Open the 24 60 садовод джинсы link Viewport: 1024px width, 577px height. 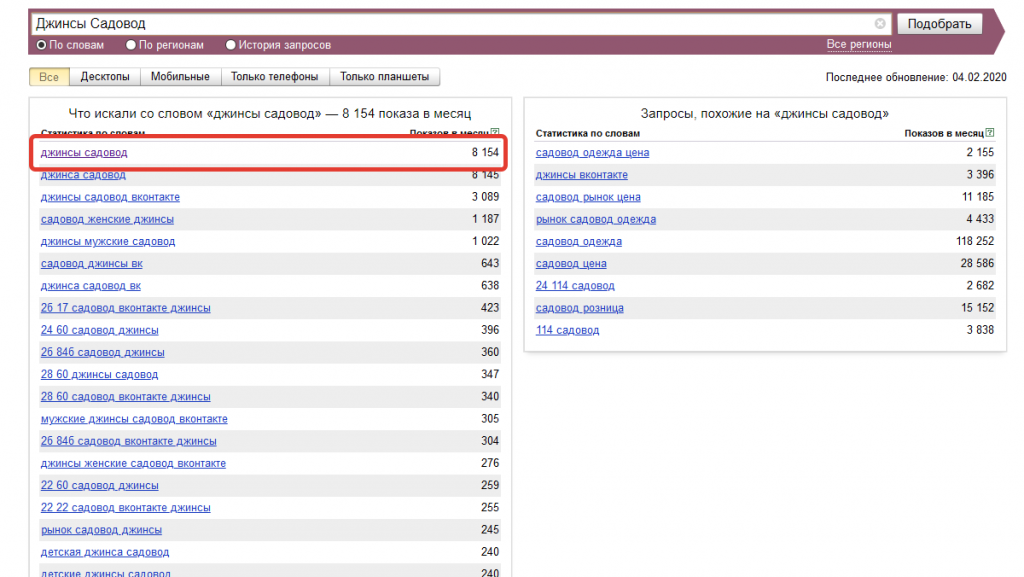coord(99,330)
